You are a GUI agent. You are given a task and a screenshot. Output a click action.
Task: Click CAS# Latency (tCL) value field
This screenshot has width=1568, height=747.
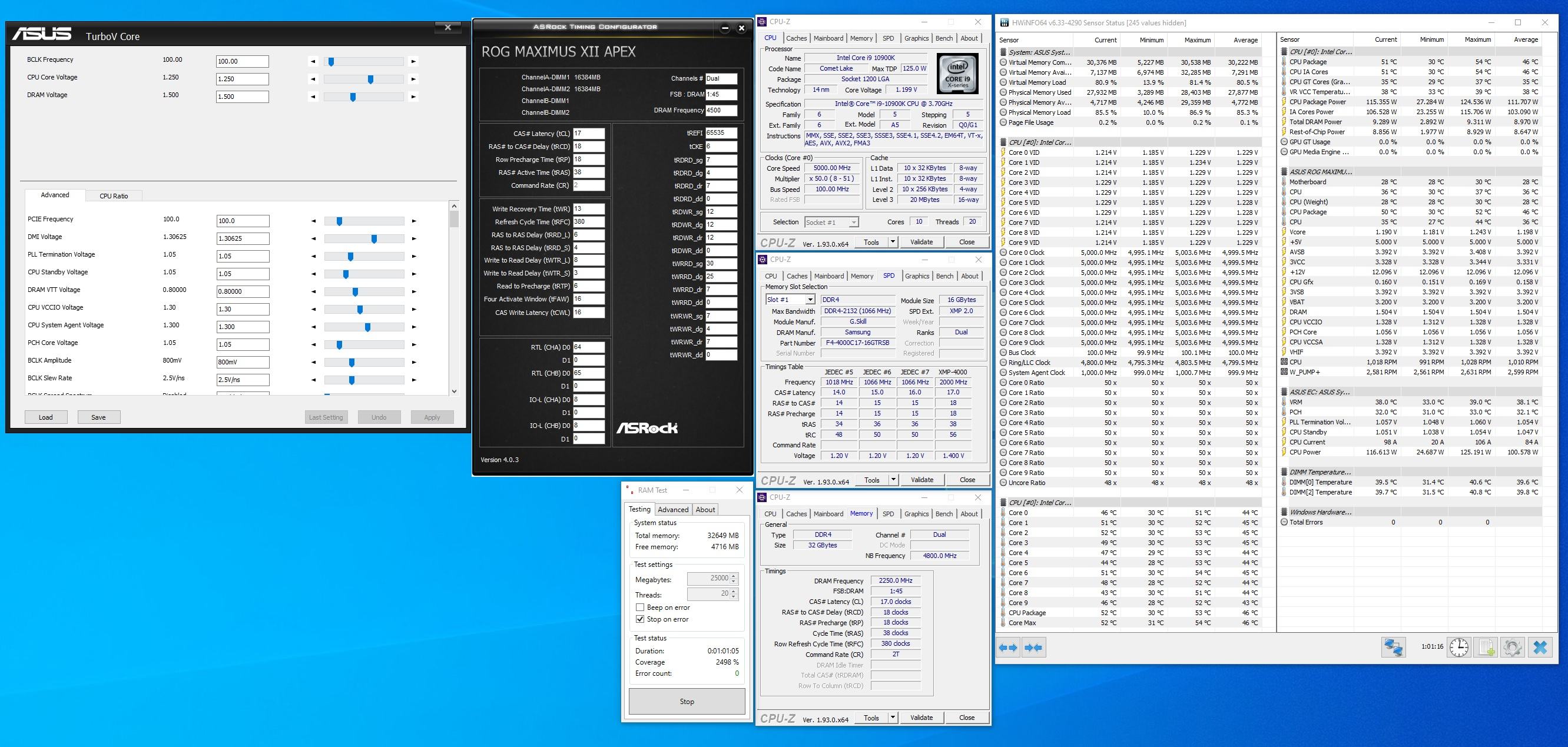[x=589, y=133]
